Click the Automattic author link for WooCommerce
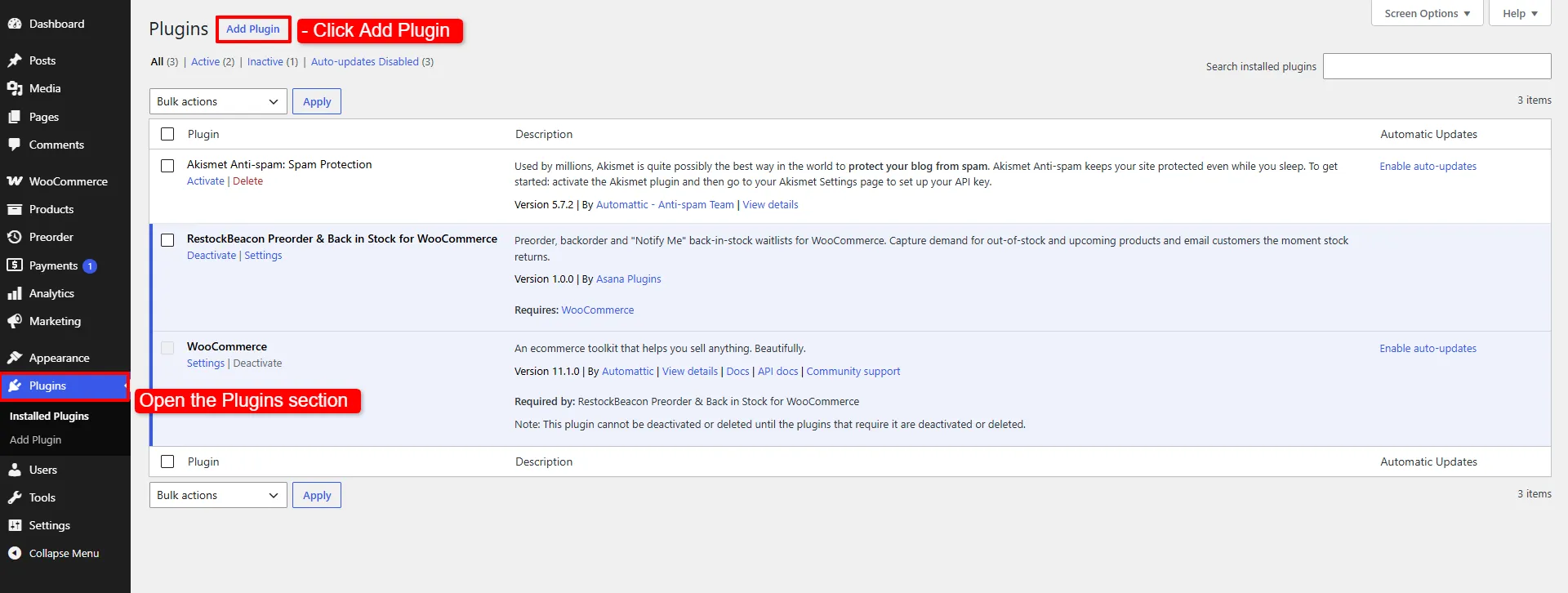Viewport: 1568px width, 593px height. (628, 372)
